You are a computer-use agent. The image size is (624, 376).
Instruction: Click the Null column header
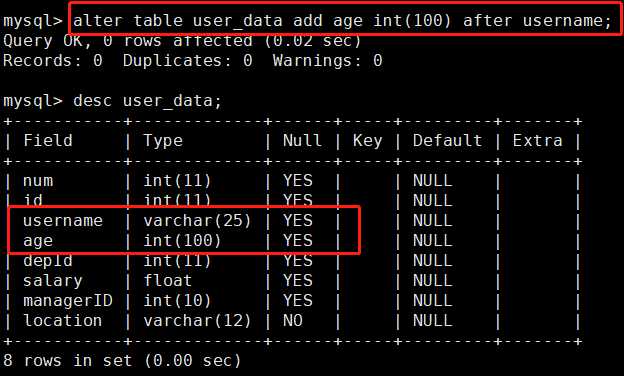302,140
